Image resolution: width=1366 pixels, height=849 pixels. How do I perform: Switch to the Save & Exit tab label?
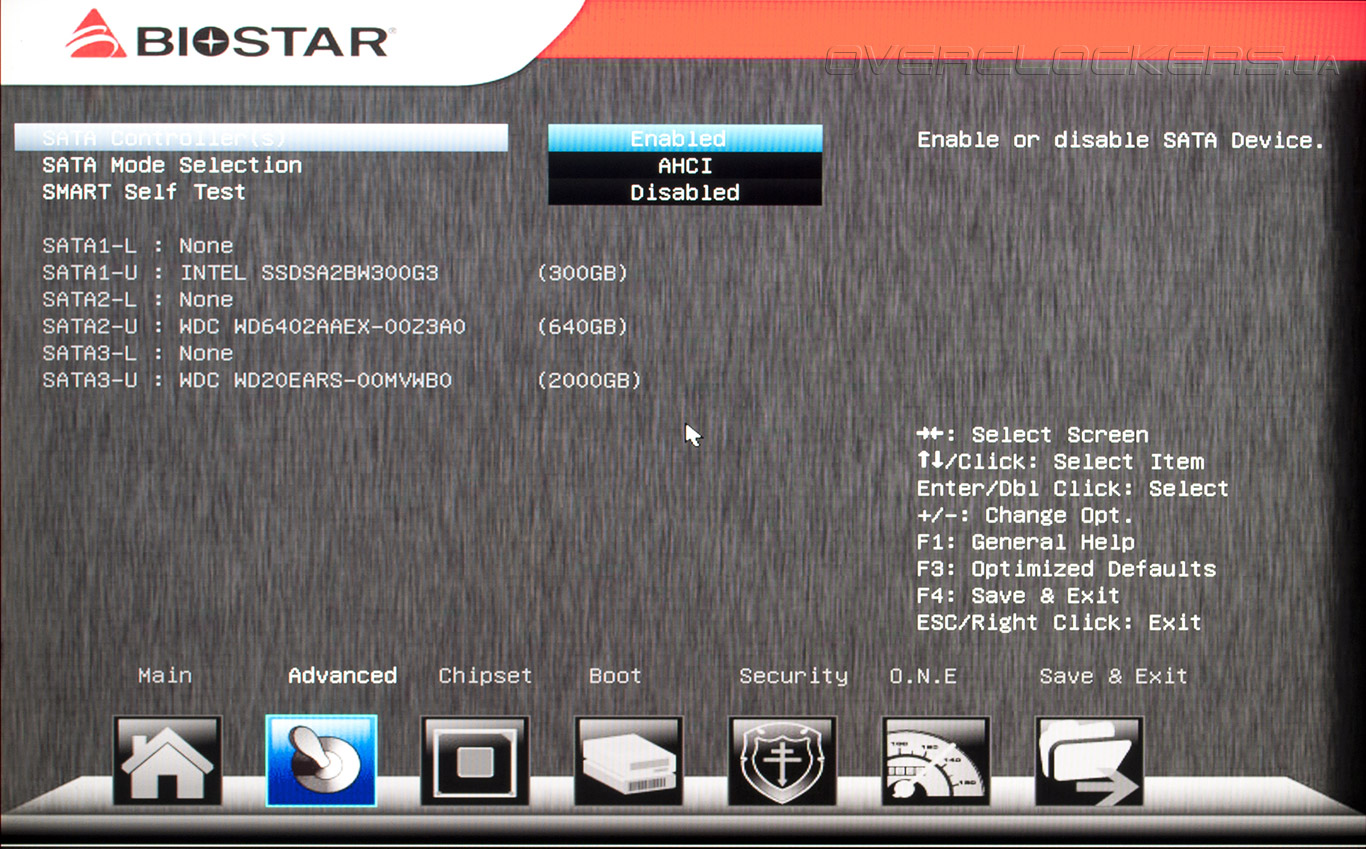click(x=1113, y=676)
